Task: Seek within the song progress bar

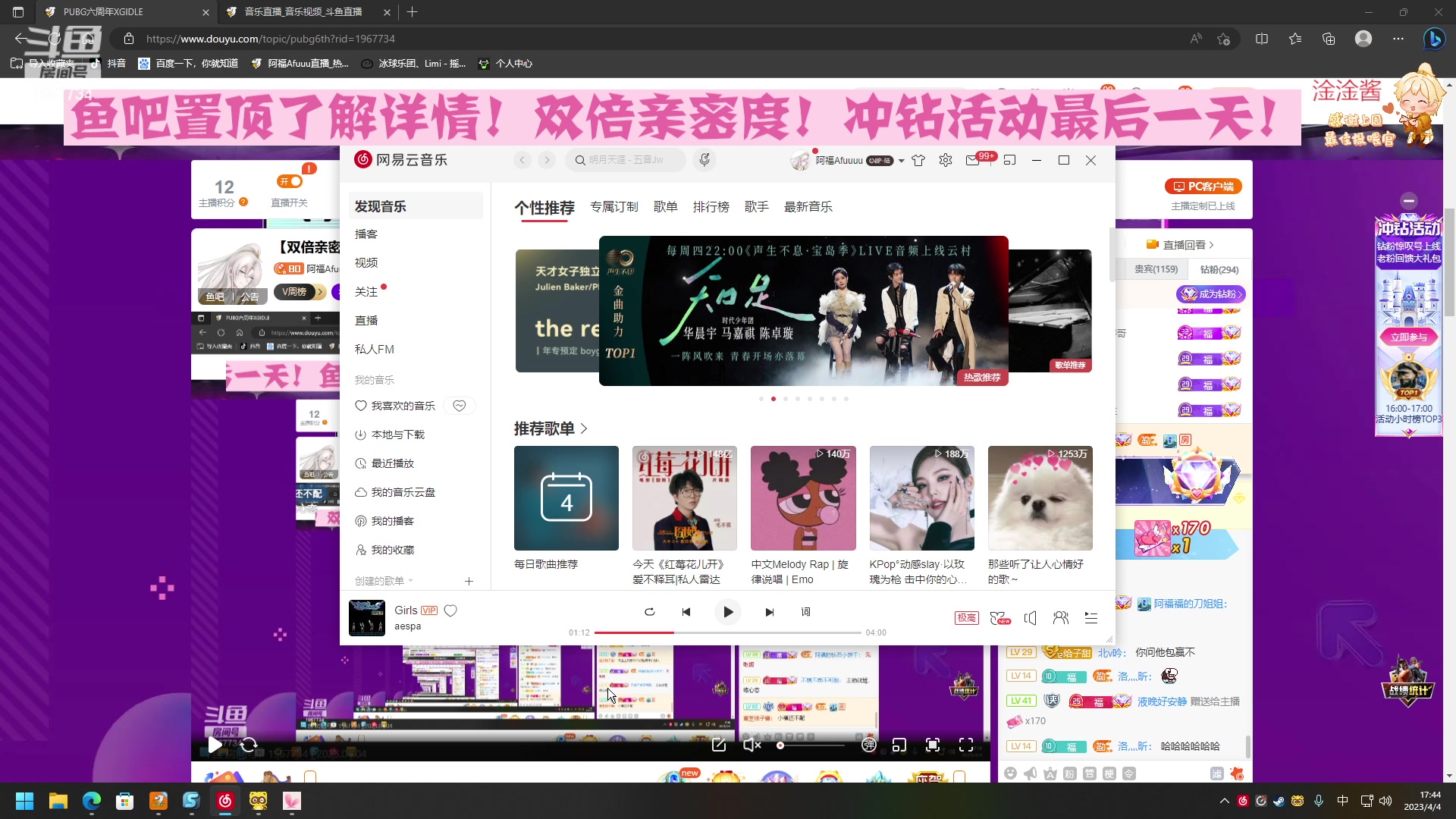Action: 728,632
